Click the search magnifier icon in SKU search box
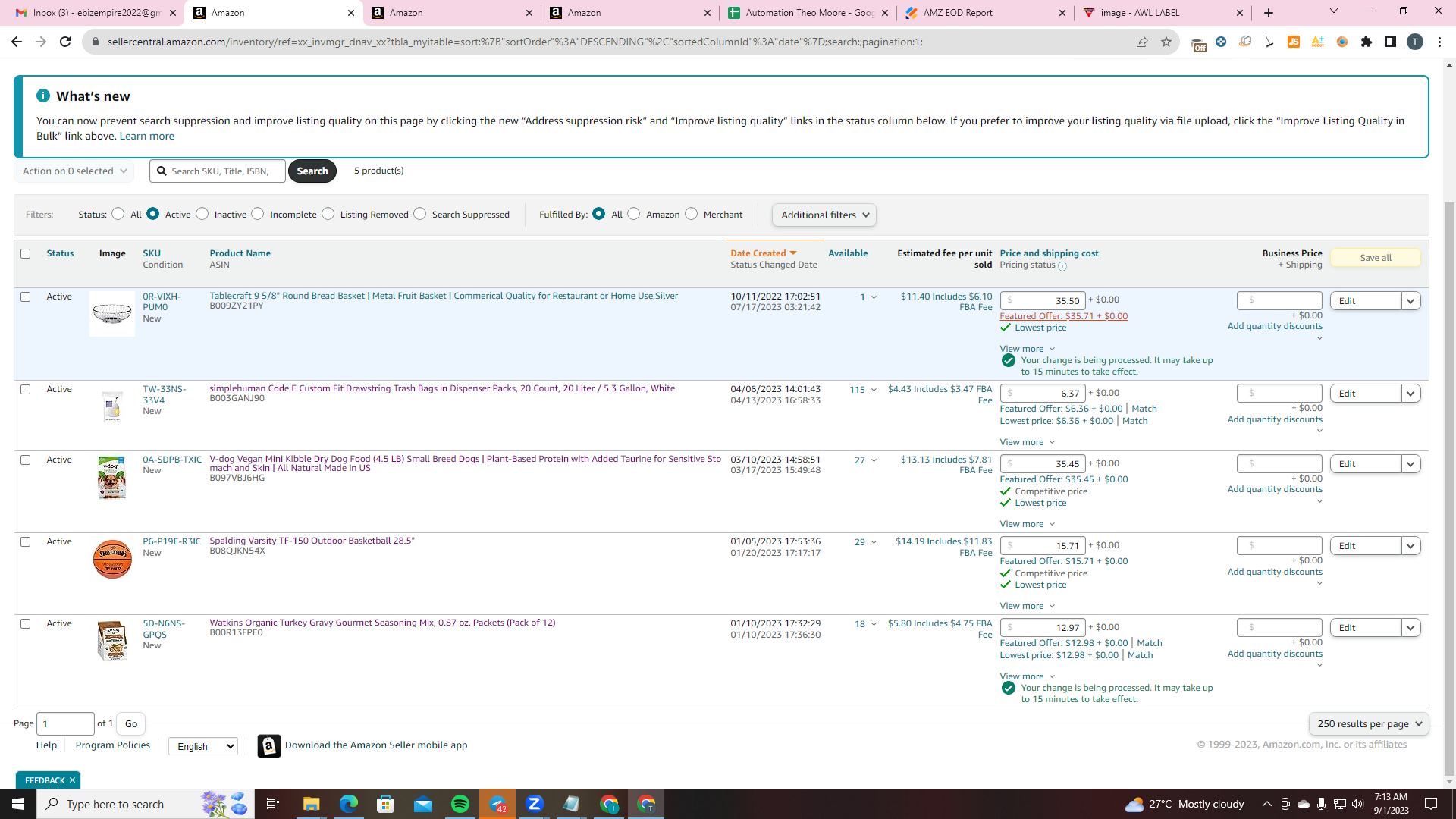This screenshot has width=1456, height=819. tap(162, 171)
